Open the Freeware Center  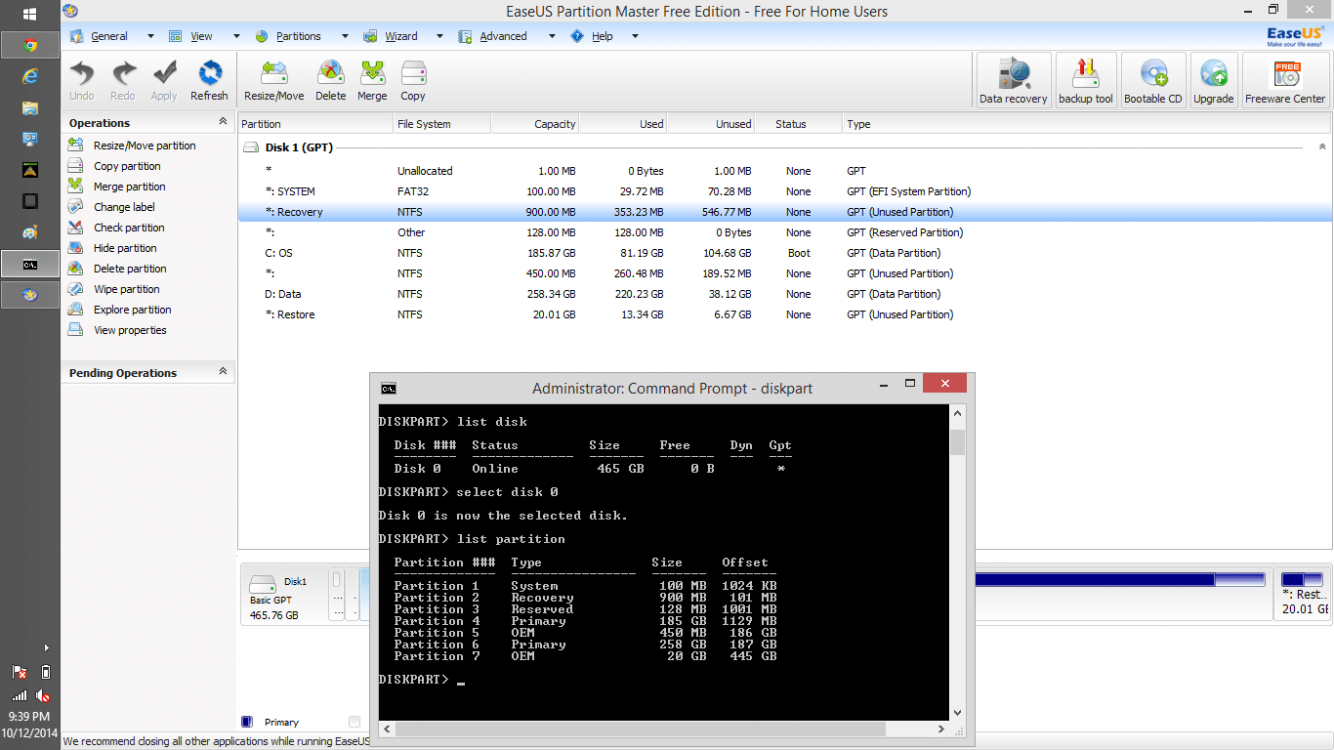pos(1285,80)
